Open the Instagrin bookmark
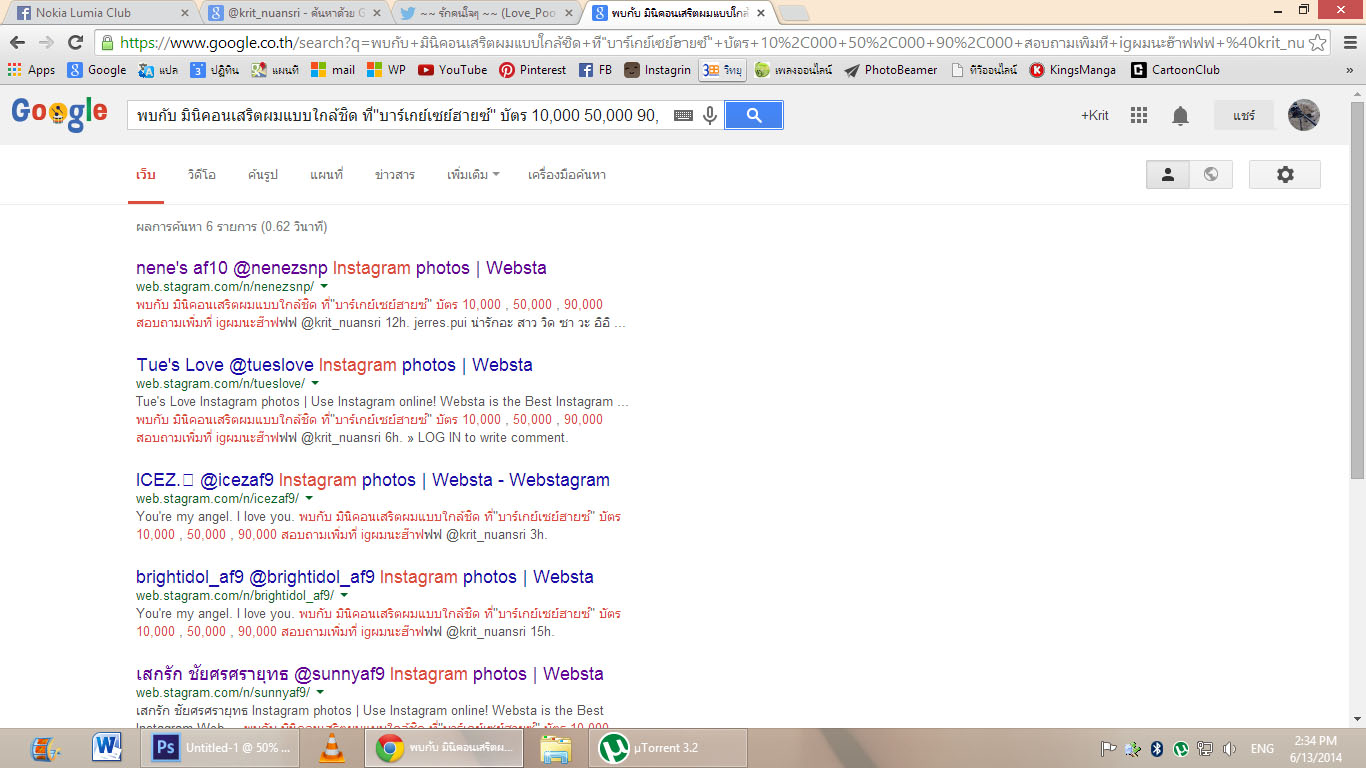Viewport: 1366px width, 768px height. click(657, 70)
